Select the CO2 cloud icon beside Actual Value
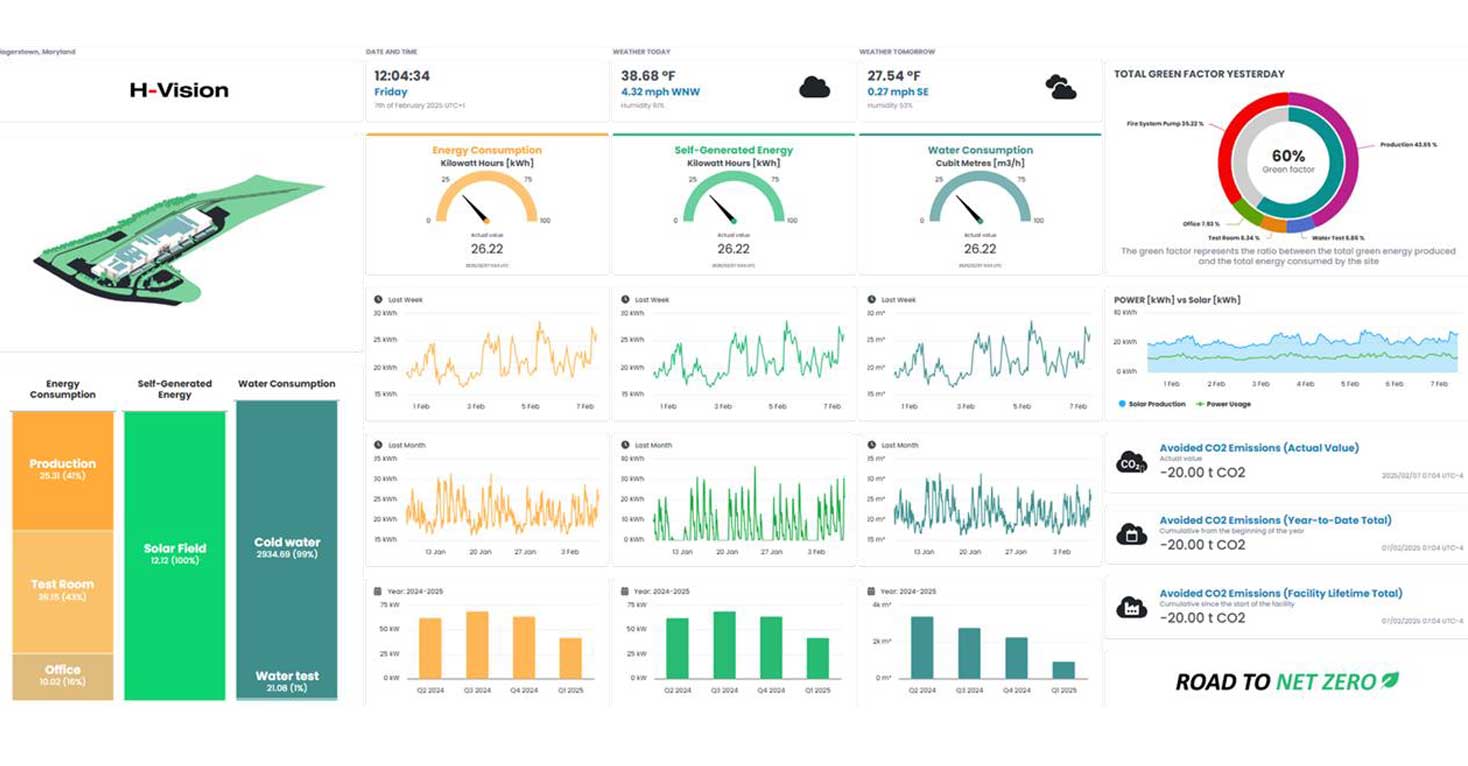1468x766 pixels. pos(1131,462)
